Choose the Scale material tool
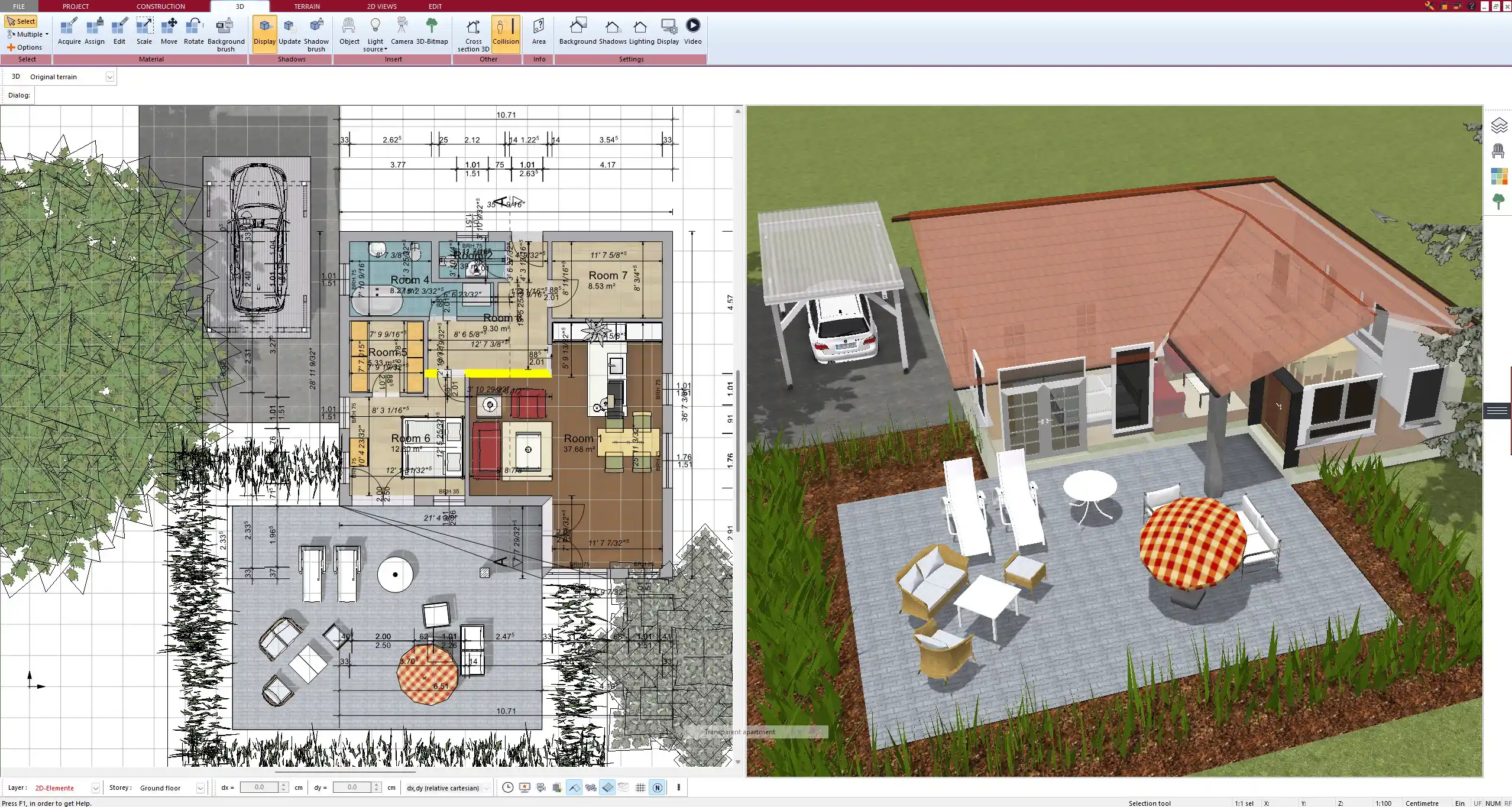Viewport: 1512px width, 807px height. pos(144,31)
